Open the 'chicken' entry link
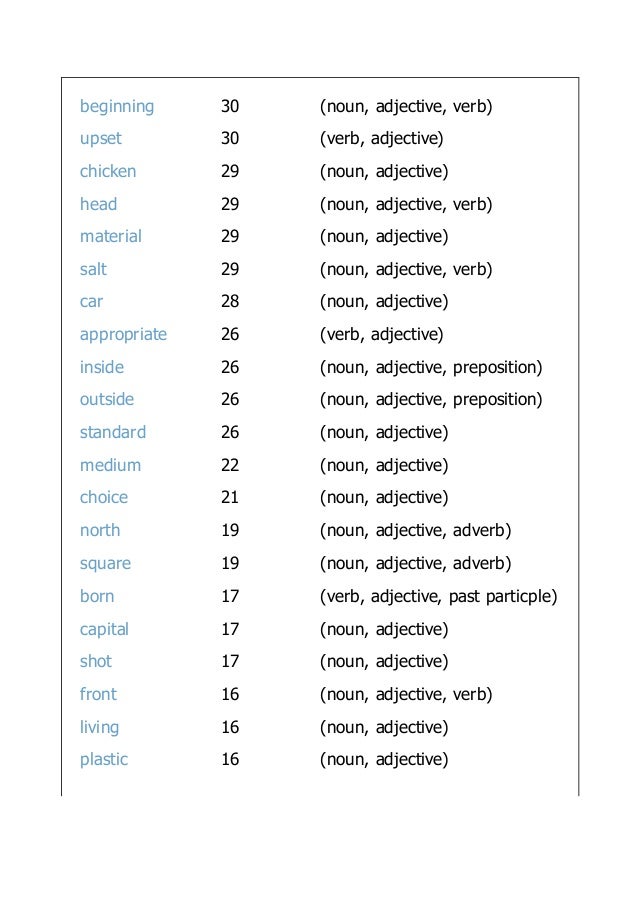The height and width of the screenshot is (903, 638). (108, 171)
